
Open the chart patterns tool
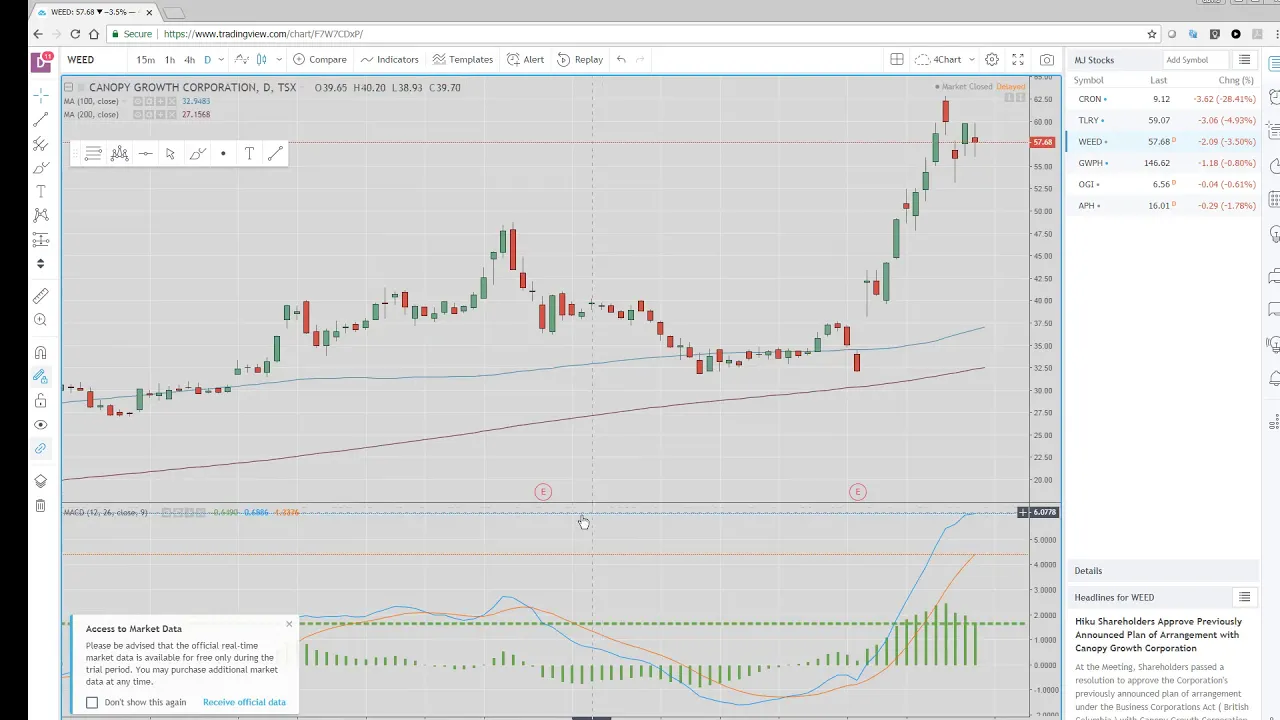coord(40,215)
